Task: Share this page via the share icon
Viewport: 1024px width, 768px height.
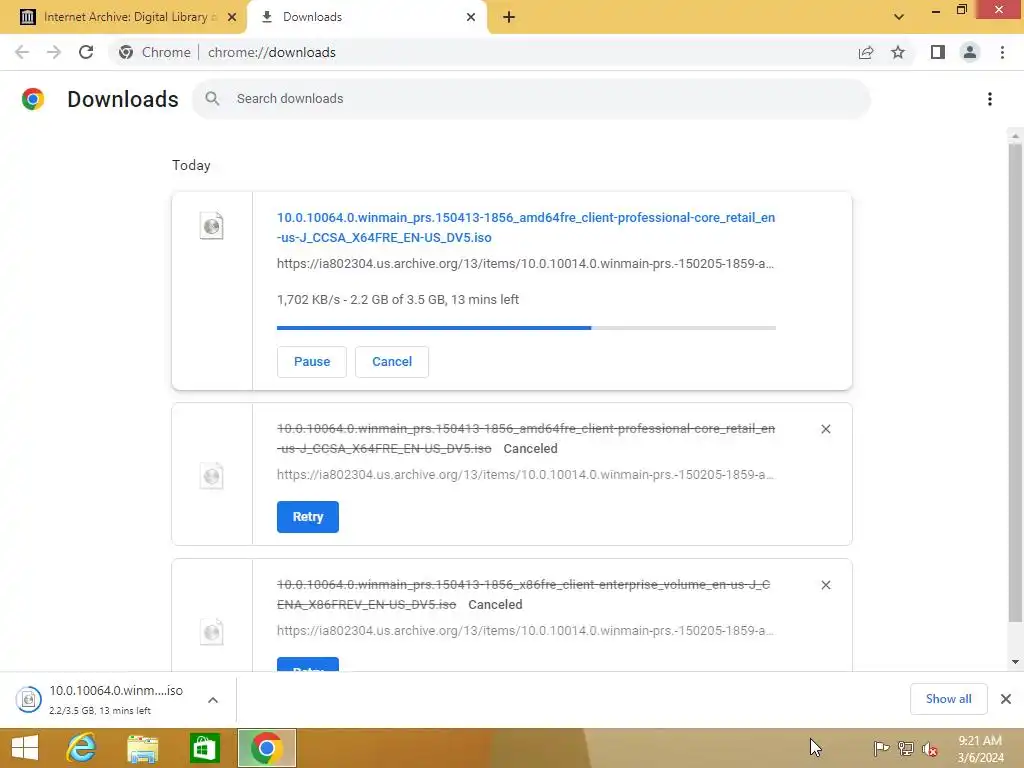Action: point(866,52)
